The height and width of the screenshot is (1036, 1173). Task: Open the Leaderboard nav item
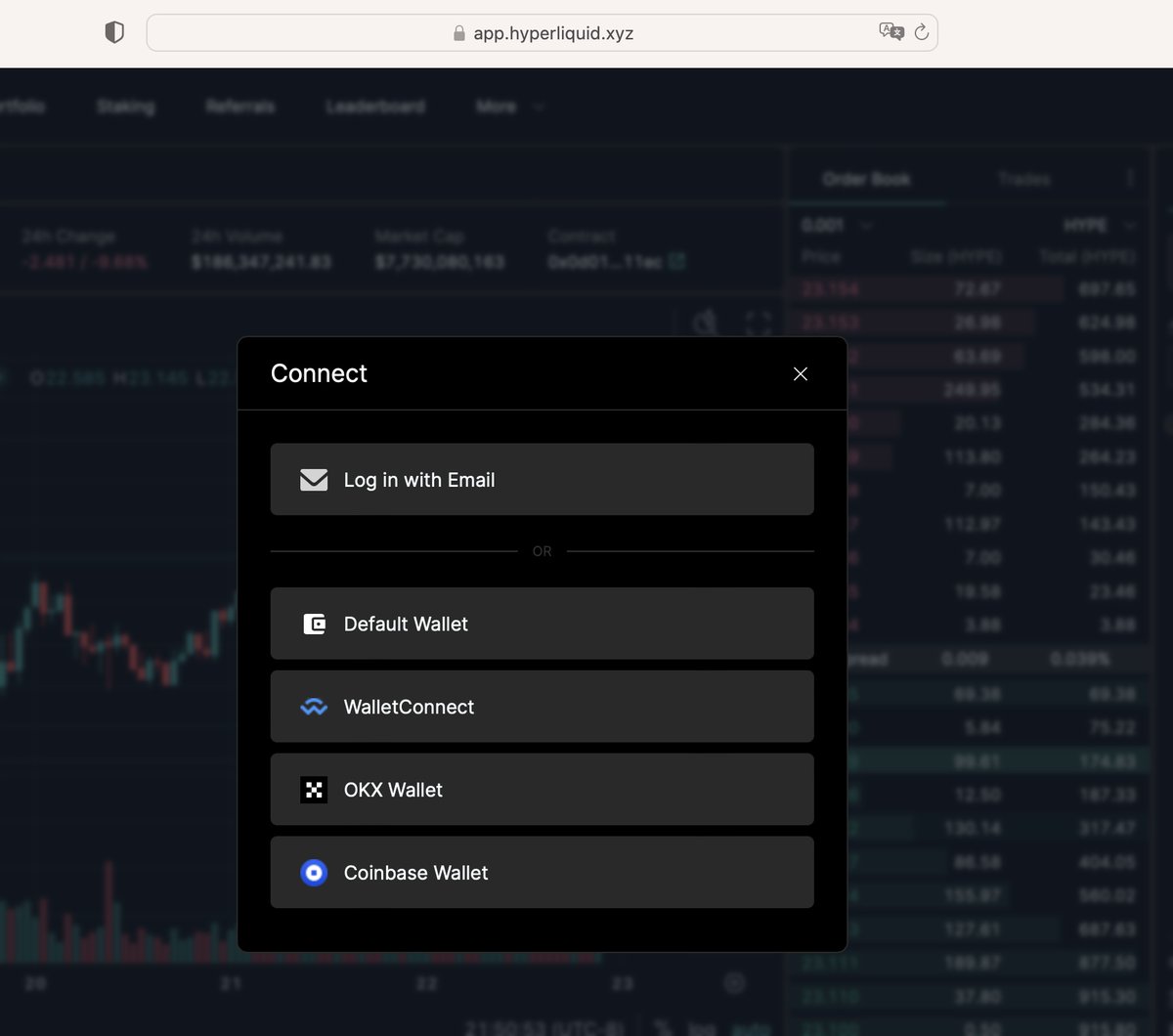(x=375, y=107)
